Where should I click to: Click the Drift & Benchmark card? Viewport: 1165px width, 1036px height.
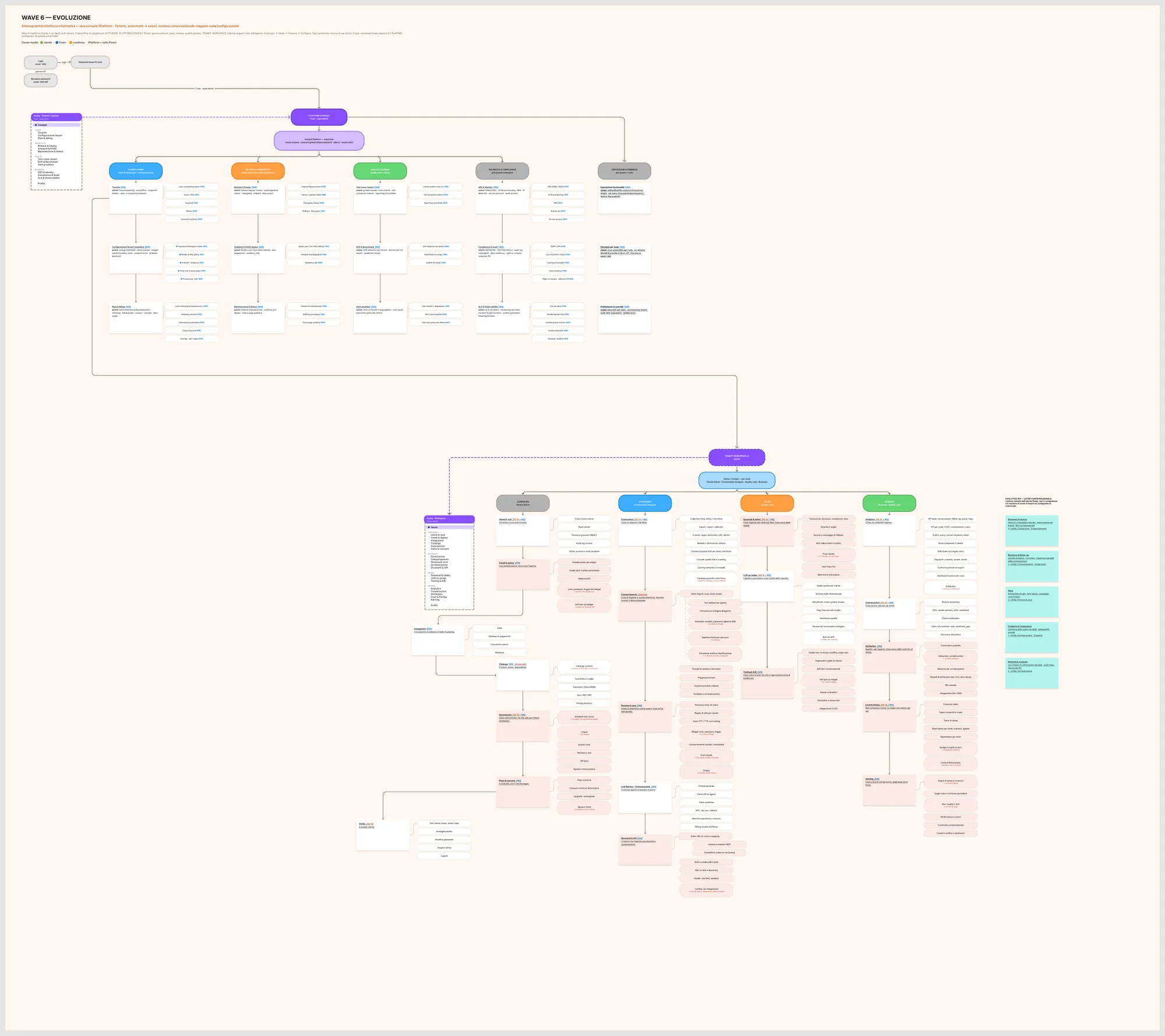click(380, 259)
